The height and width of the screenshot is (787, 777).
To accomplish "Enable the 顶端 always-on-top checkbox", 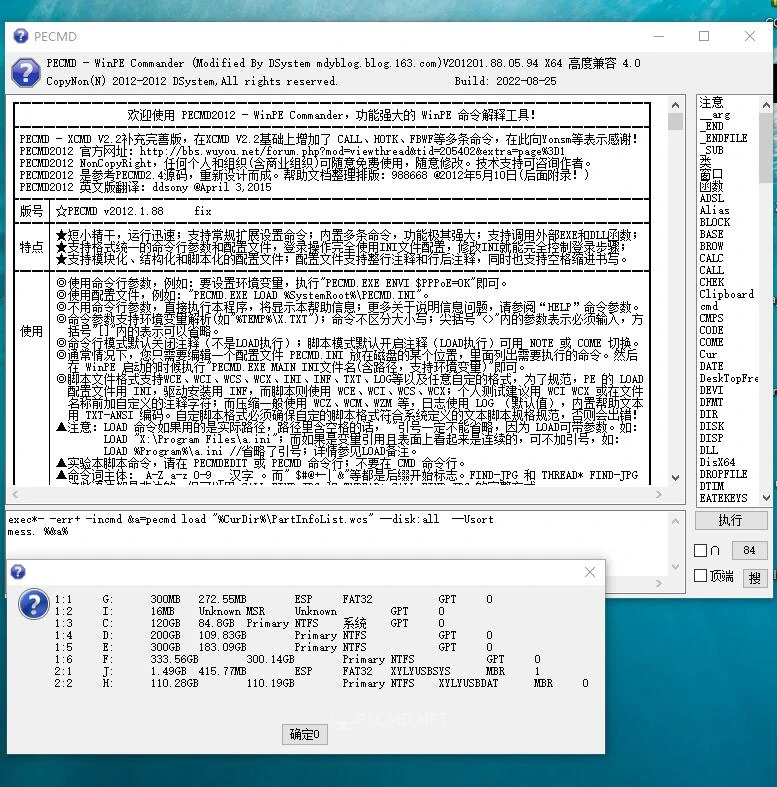I will pyautogui.click(x=701, y=576).
